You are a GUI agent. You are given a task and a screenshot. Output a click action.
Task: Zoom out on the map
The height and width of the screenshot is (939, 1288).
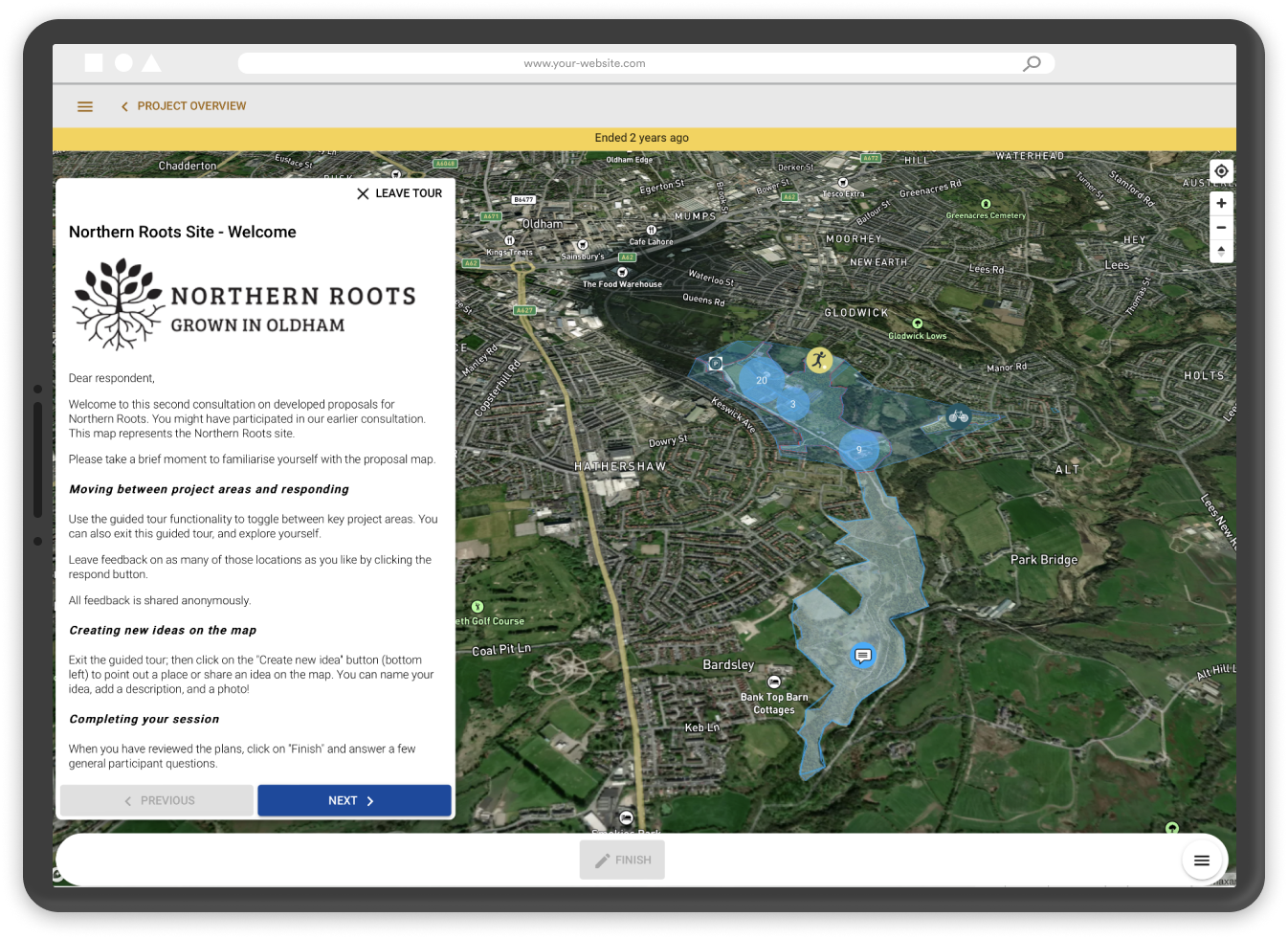click(1221, 228)
